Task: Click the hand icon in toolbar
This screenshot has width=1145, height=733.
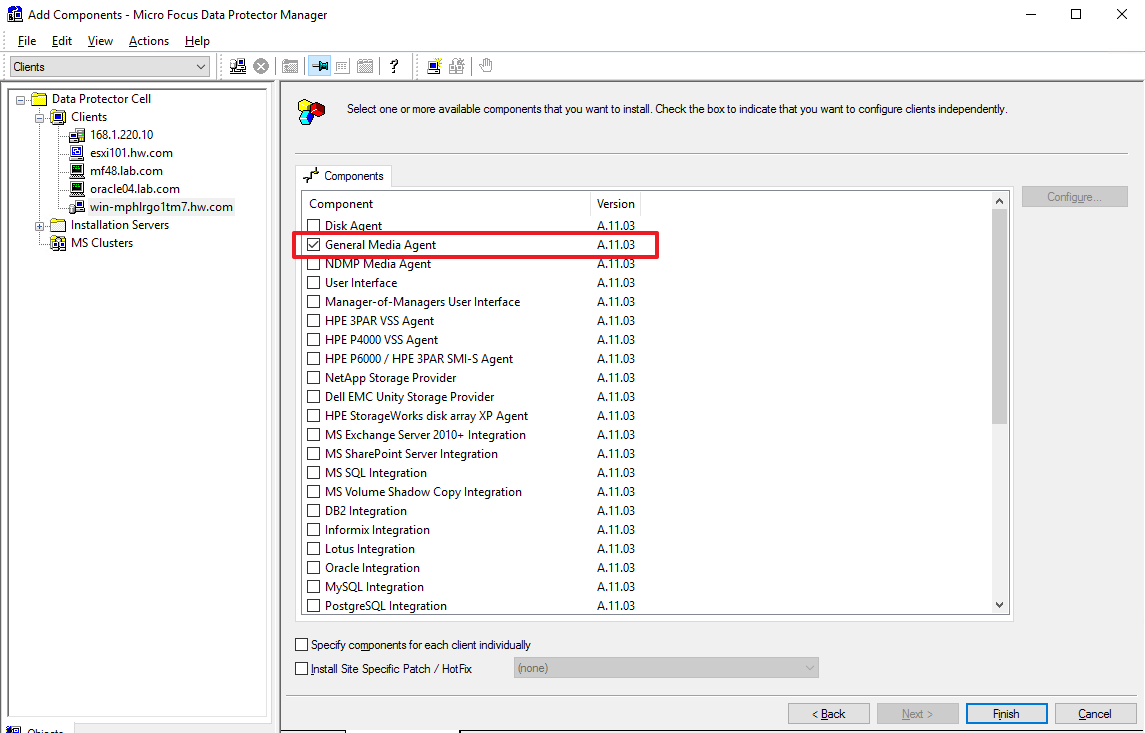Action: pyautogui.click(x=486, y=66)
